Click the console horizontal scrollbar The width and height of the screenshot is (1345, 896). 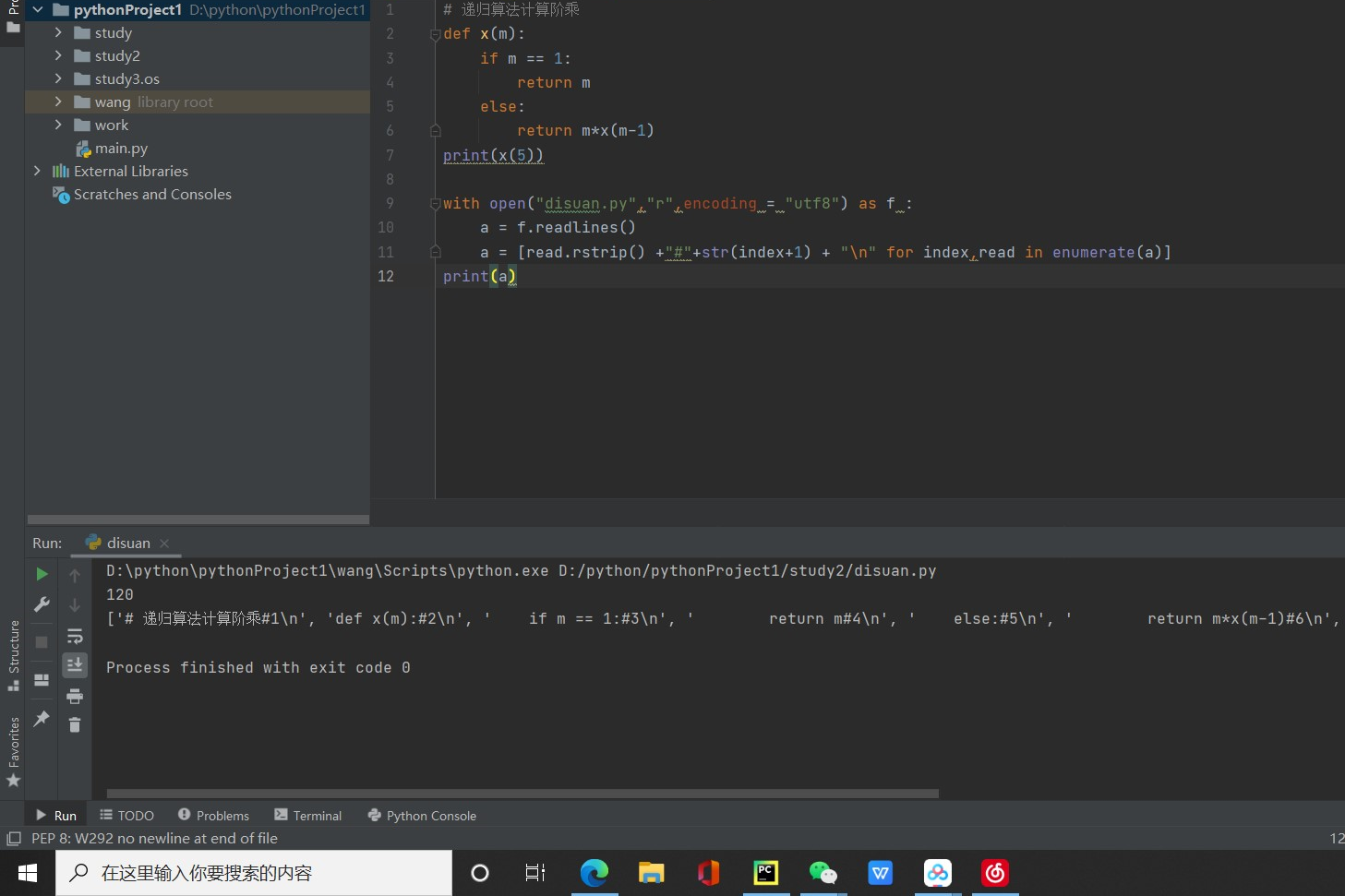[x=522, y=794]
